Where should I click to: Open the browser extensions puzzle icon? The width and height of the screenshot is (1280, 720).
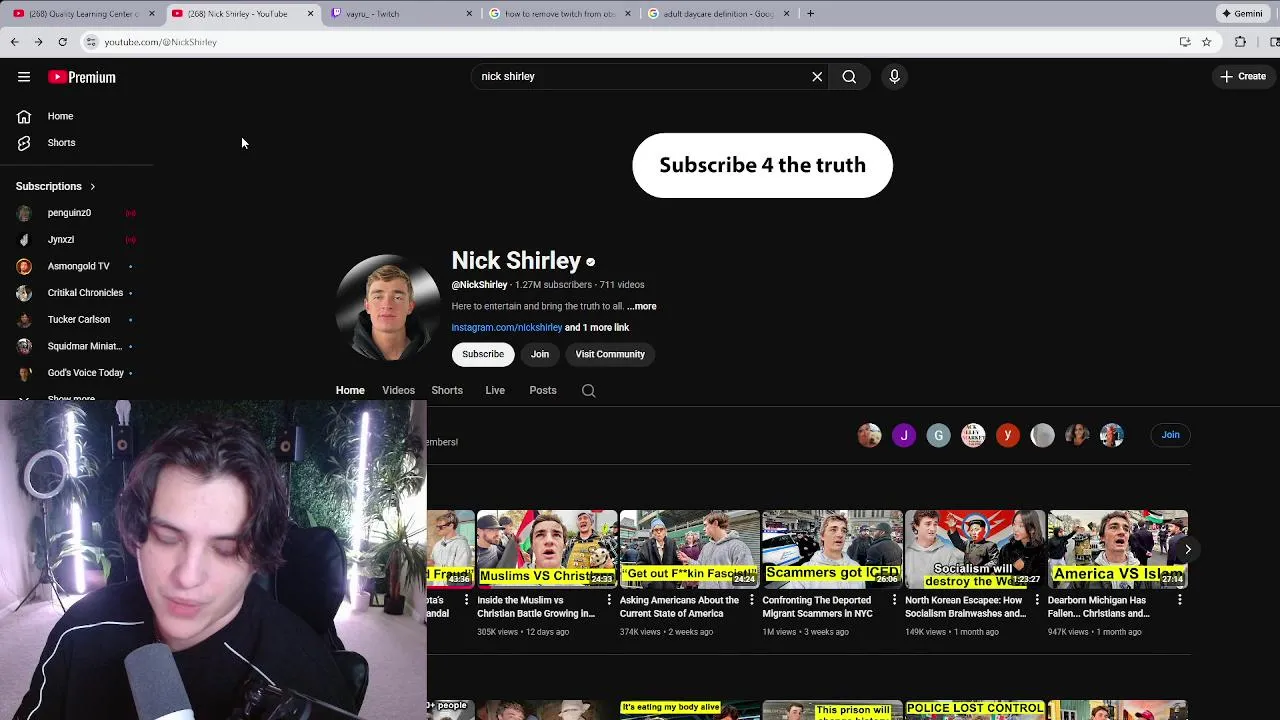coord(1240,42)
